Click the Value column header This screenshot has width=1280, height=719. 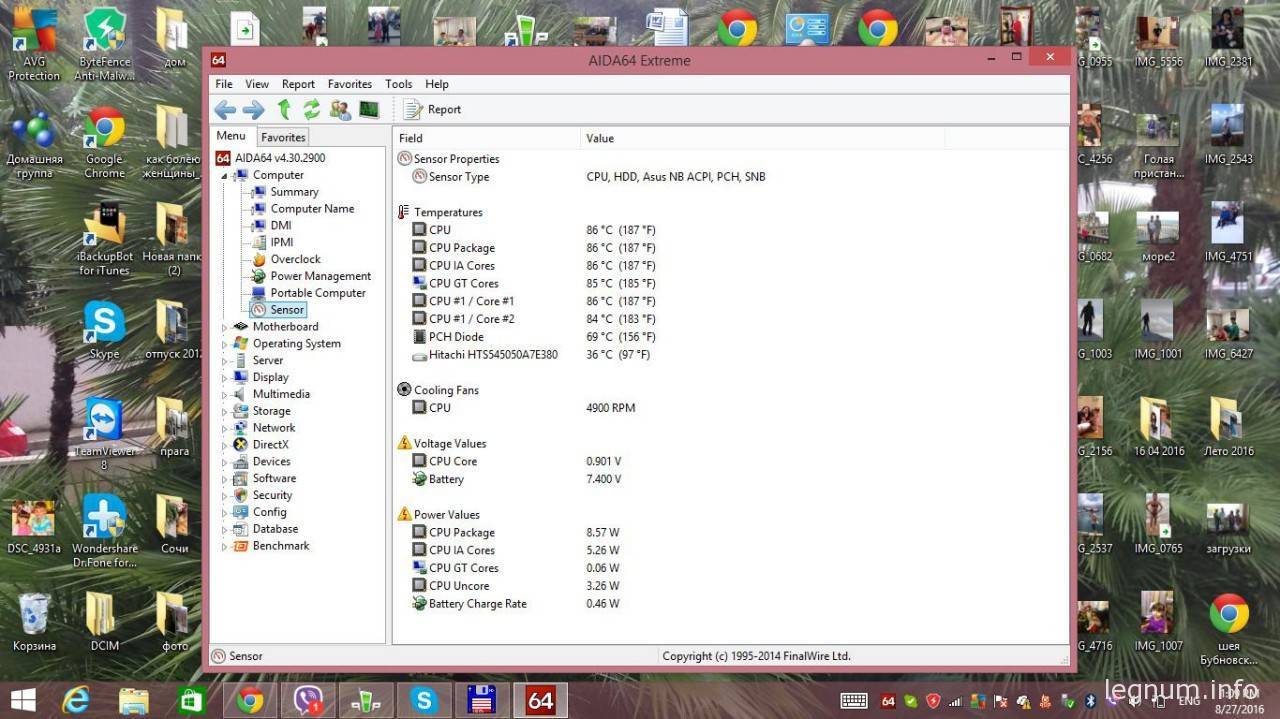point(600,138)
